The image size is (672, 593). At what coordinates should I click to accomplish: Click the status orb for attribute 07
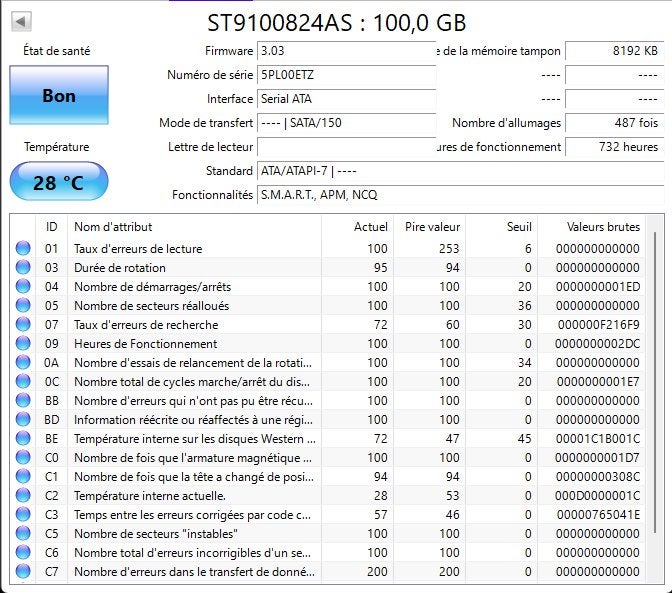(x=23, y=324)
